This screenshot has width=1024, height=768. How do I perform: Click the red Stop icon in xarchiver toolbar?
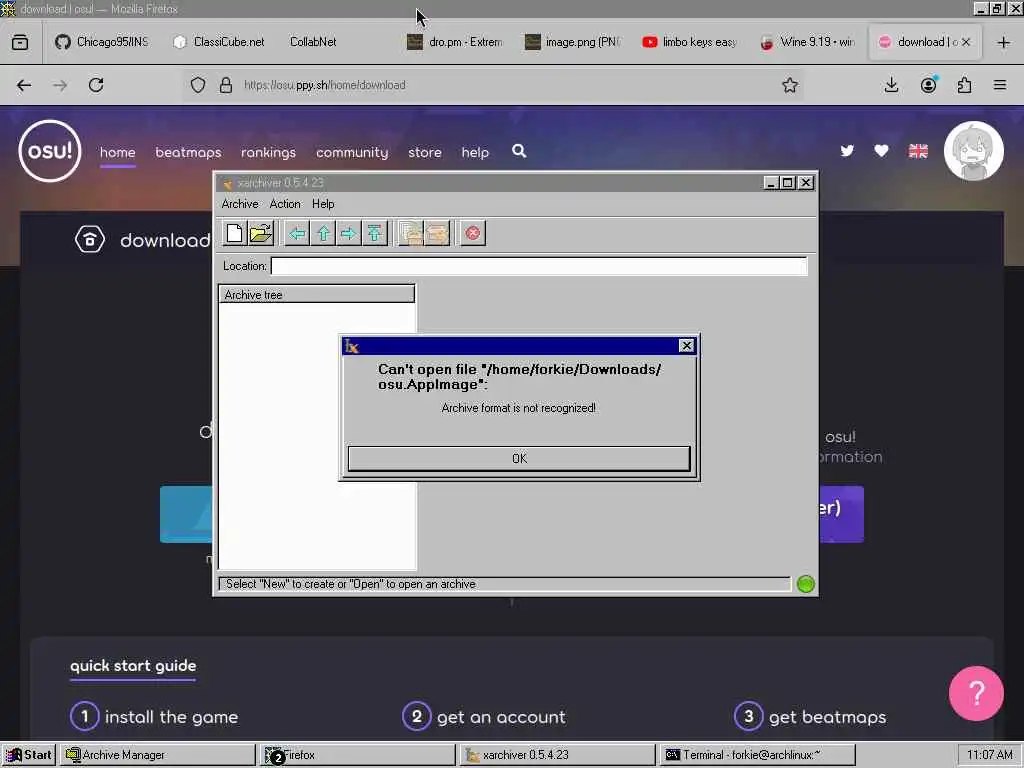(x=473, y=233)
